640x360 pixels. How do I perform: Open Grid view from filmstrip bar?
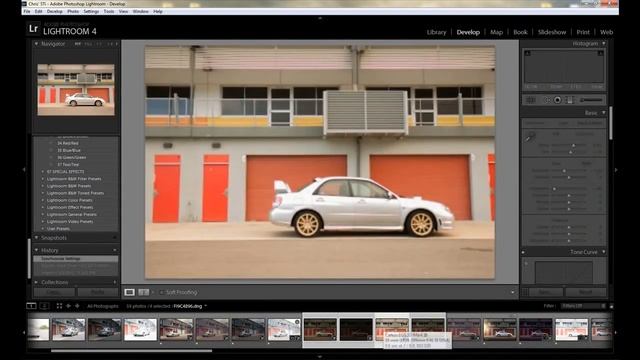click(59, 306)
